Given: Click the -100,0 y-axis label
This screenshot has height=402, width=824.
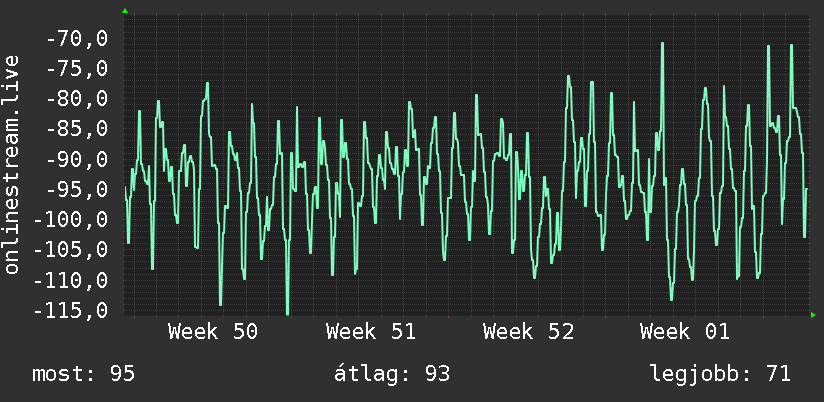Looking at the screenshot, I should pos(70,220).
